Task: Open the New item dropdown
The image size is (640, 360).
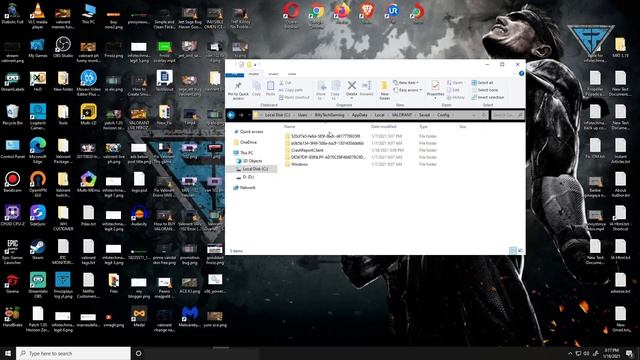Action: point(406,82)
